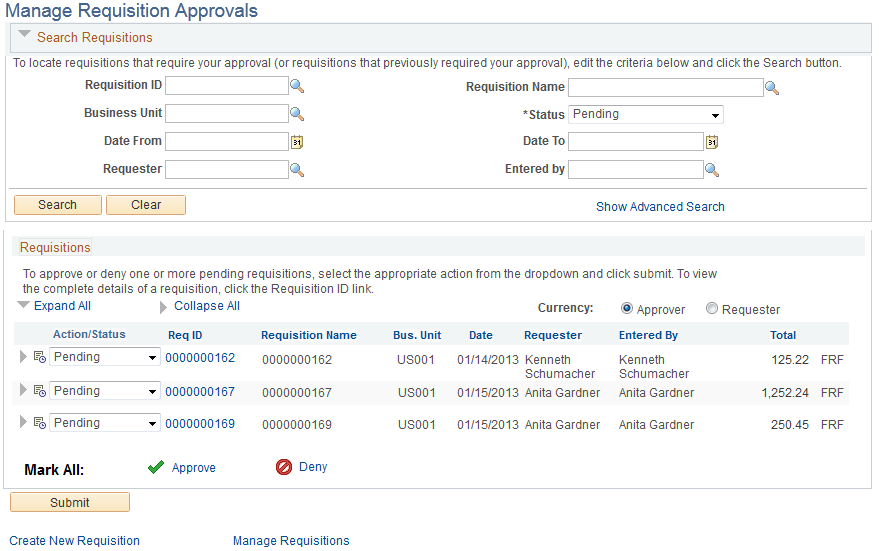Click detail icon for requisition 0000000167
The image size is (879, 551).
[x=40, y=391]
